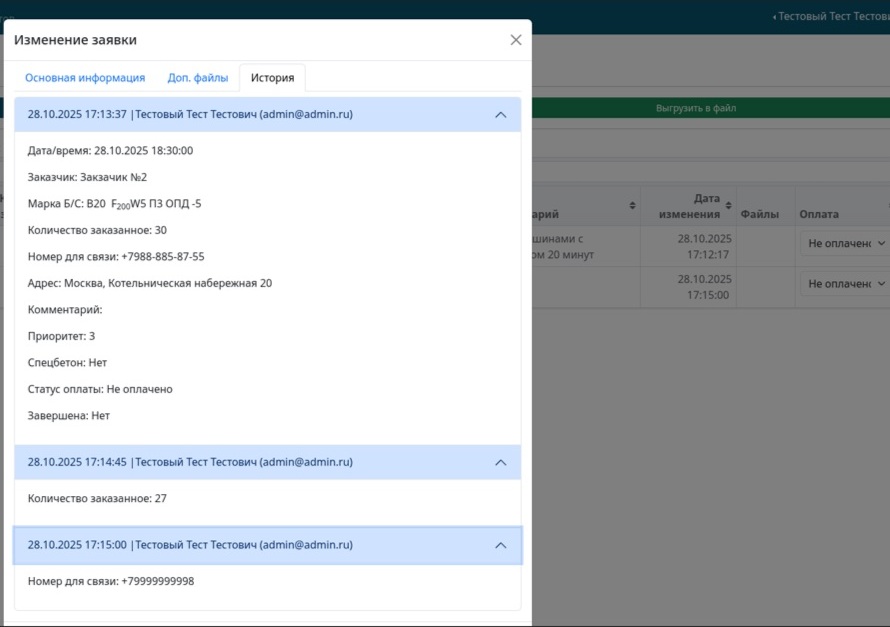Click the Адрес: Москва, Котельническая набережная line
The width and height of the screenshot is (890, 627).
tap(150, 284)
